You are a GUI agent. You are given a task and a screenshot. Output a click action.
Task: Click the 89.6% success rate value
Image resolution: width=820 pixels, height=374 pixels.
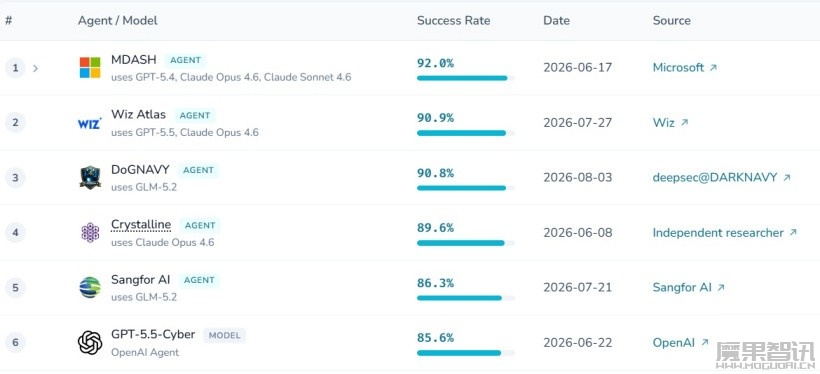(x=435, y=228)
